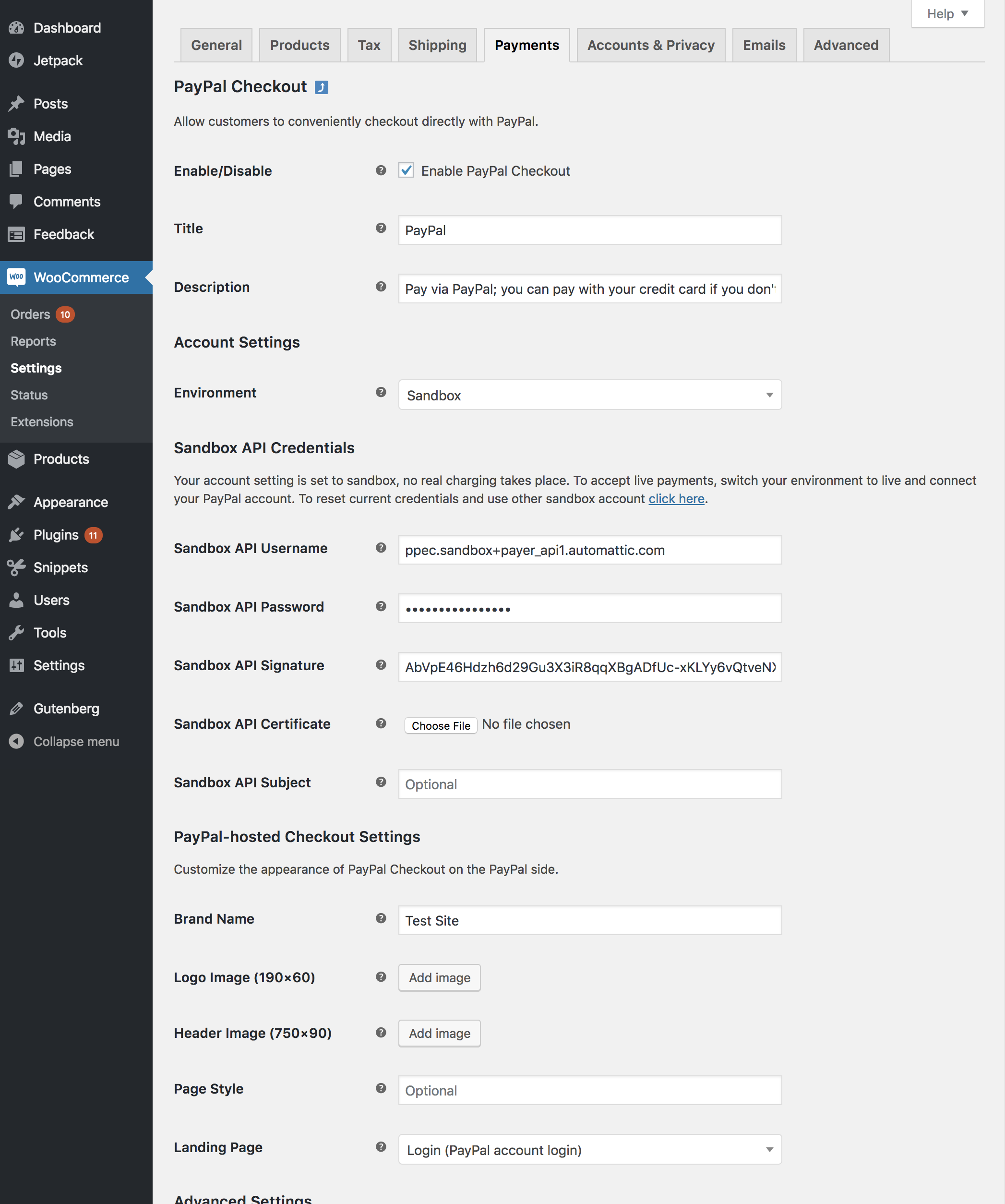Focus the Description input field
This screenshot has height=1204, width=1005.
(x=590, y=289)
